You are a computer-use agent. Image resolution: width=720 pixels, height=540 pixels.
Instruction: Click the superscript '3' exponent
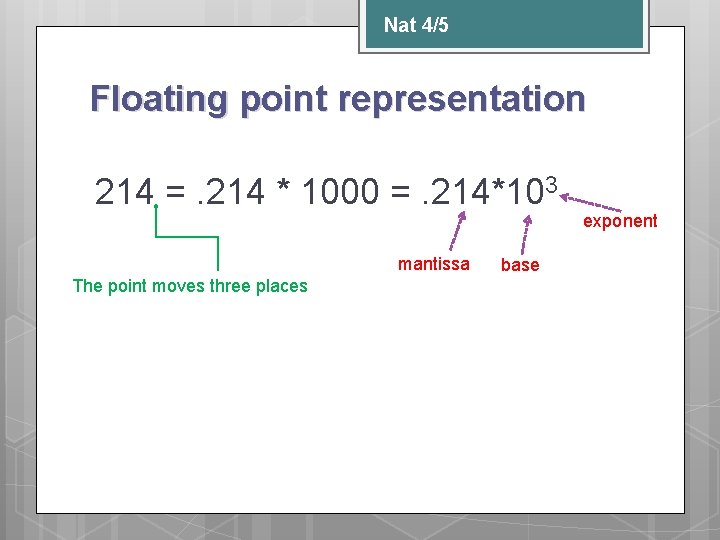tap(551, 185)
